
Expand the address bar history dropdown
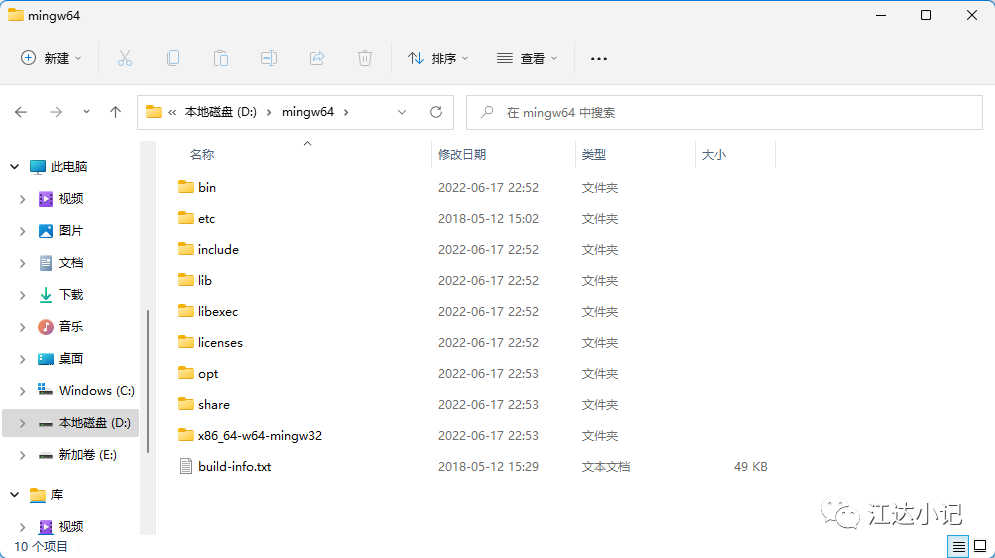pyautogui.click(x=402, y=112)
